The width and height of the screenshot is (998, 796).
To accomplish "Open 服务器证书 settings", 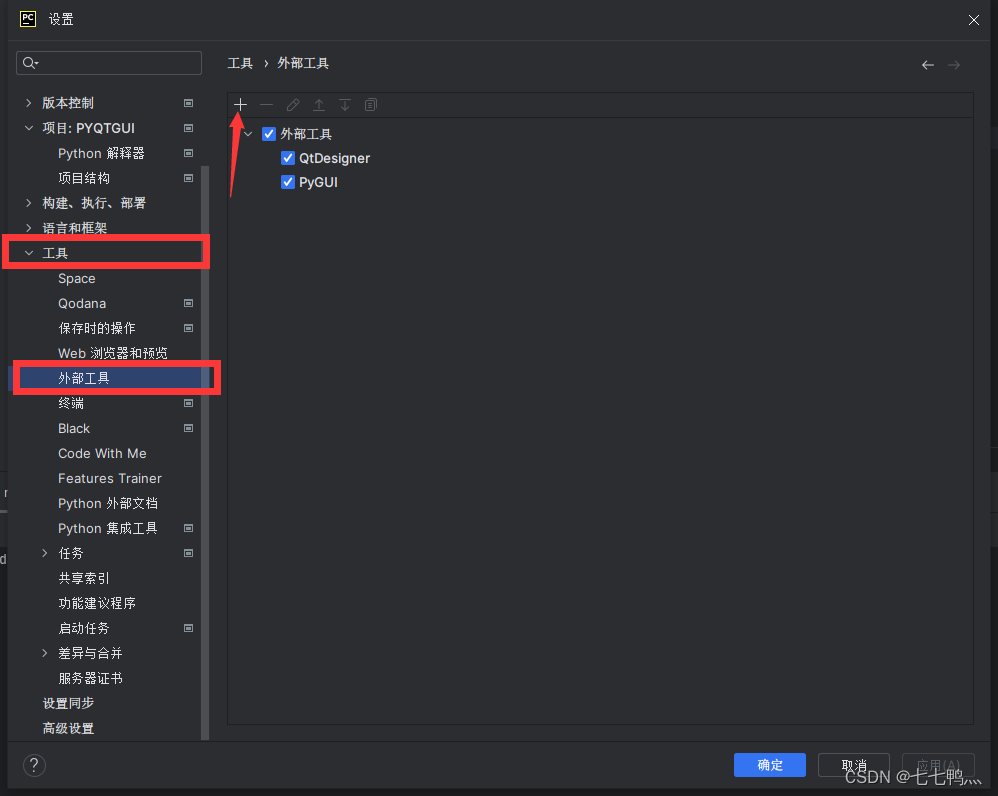I will click(90, 678).
